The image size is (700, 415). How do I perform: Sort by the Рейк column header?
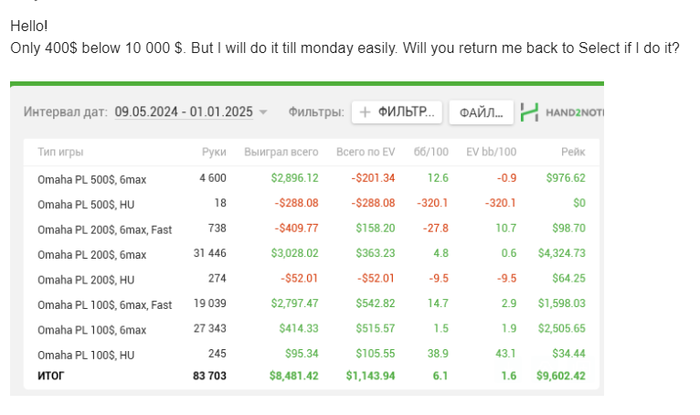click(x=572, y=151)
